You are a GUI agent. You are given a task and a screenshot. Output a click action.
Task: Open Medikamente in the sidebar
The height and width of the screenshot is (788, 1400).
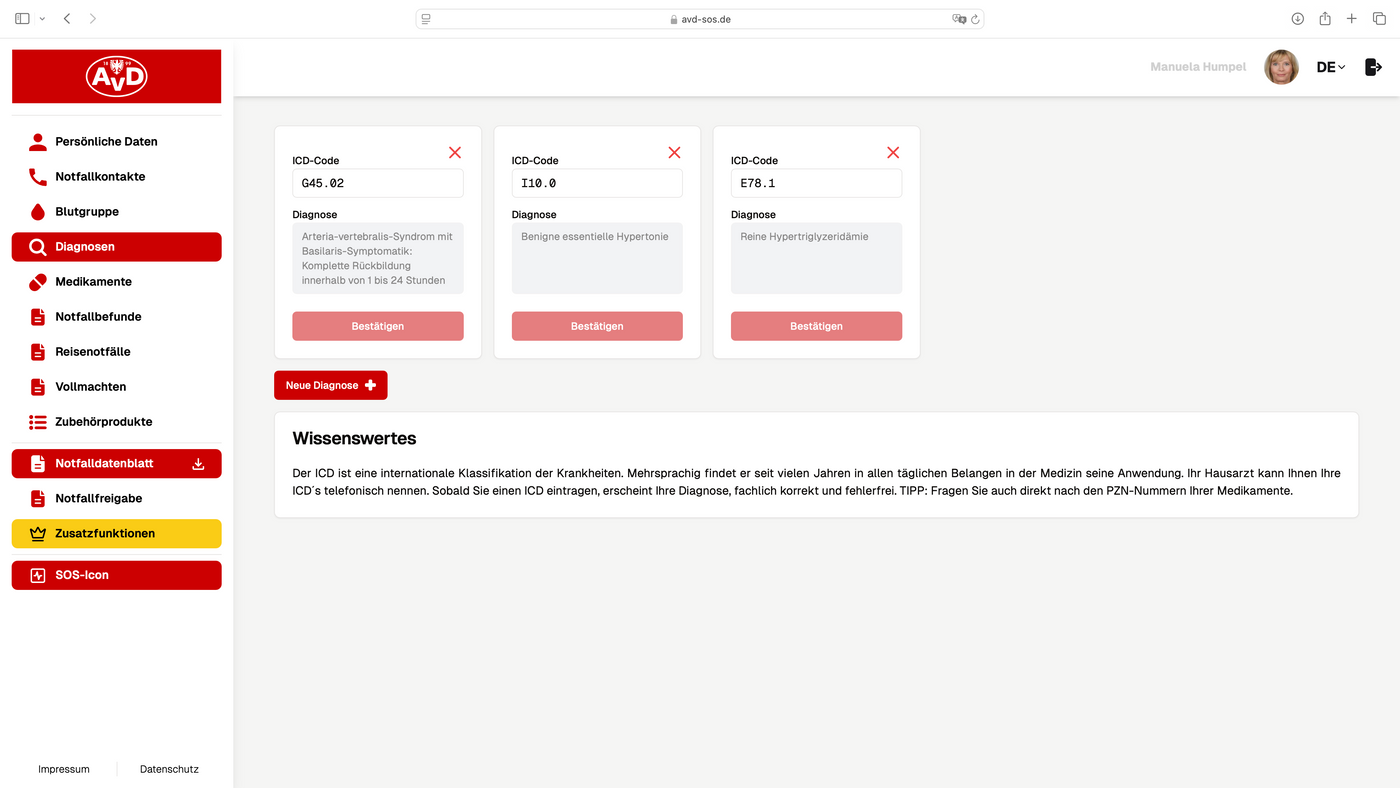[x=116, y=282]
